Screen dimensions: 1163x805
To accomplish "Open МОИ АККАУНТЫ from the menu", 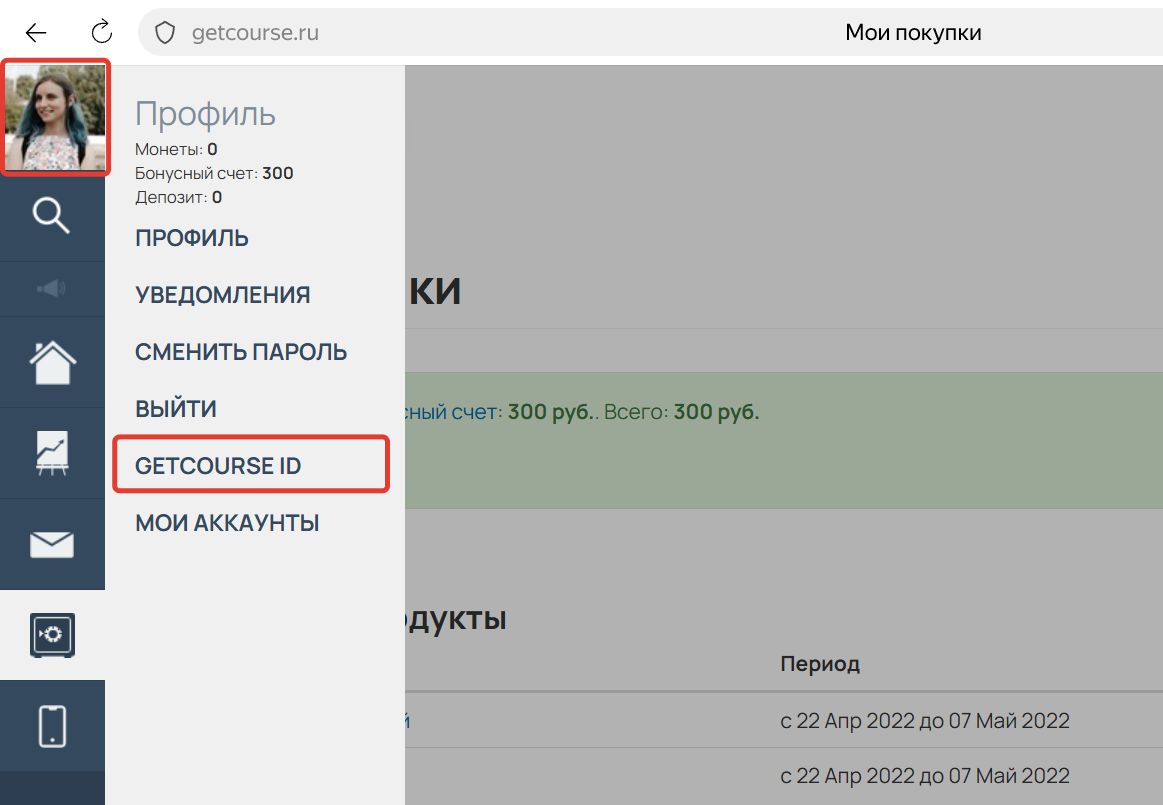I will pyautogui.click(x=227, y=521).
